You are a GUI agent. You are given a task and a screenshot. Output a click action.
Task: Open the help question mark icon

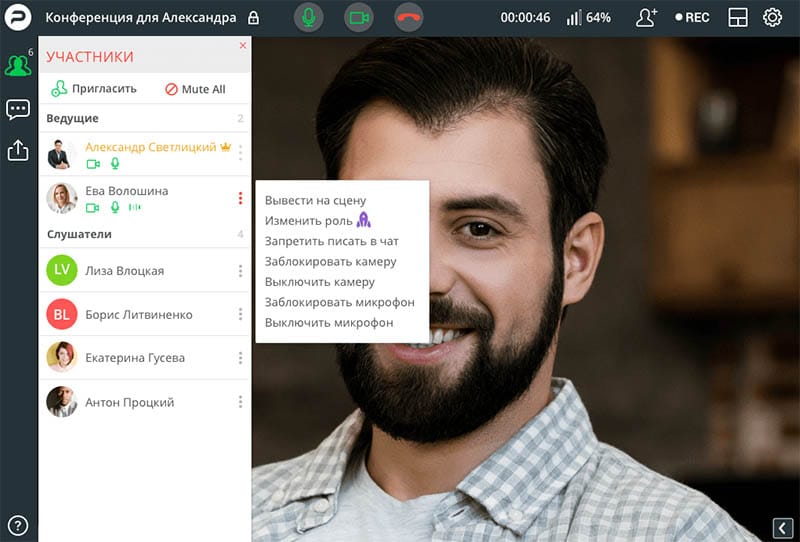coord(18,525)
